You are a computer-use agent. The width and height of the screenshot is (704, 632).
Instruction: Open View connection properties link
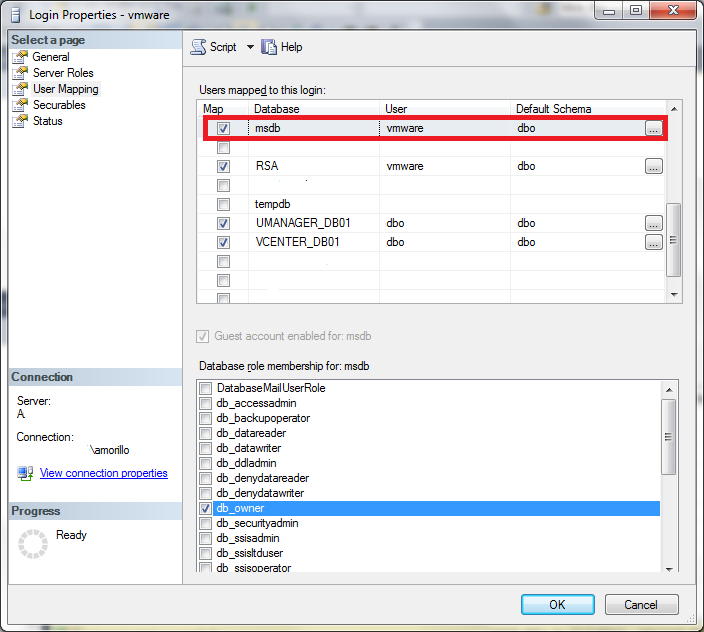[104, 473]
